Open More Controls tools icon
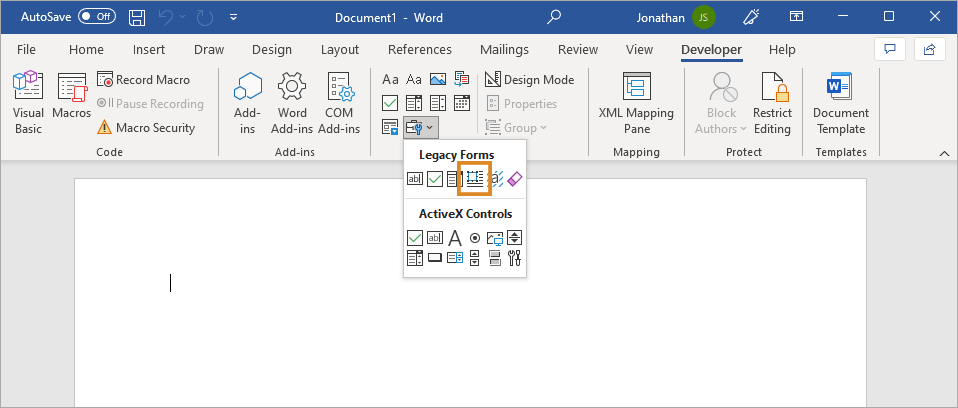This screenshot has height=408, width=958. [514, 258]
